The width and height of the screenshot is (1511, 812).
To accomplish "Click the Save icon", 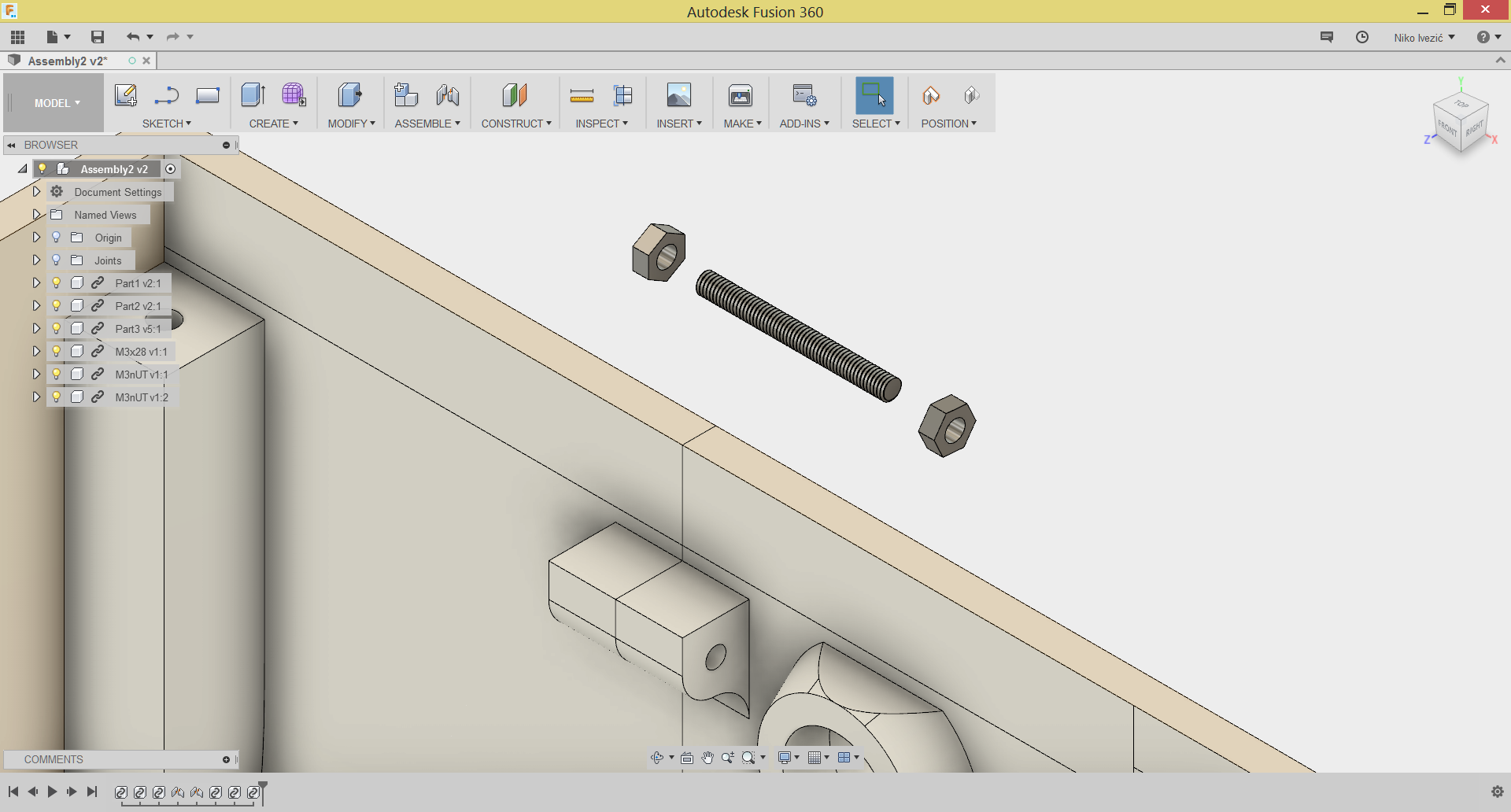I will [x=98, y=37].
